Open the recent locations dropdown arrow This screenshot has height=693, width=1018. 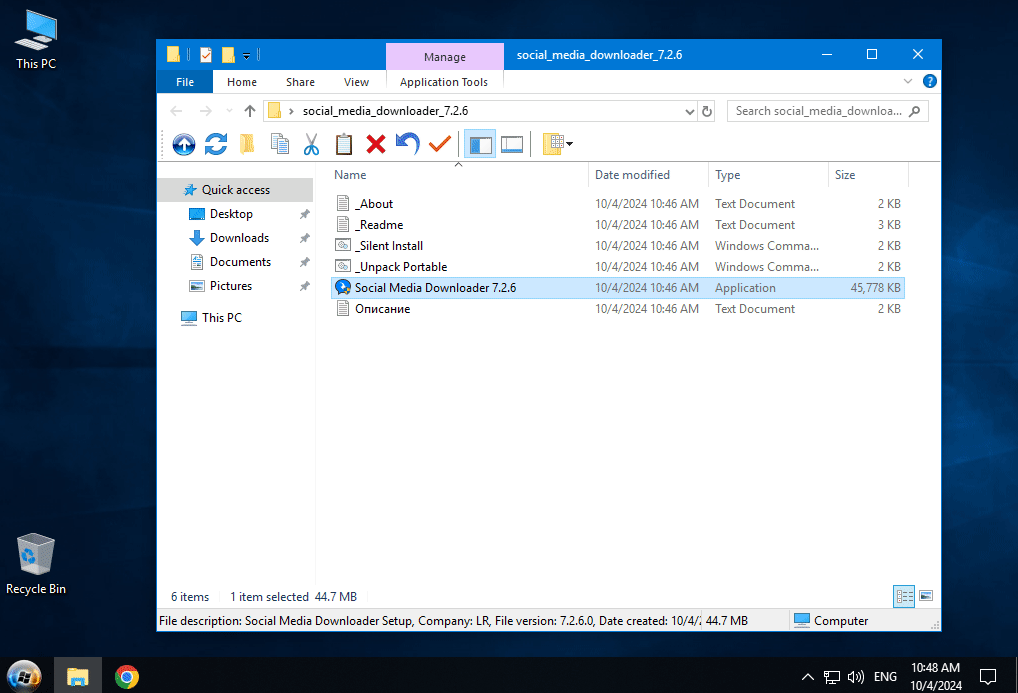229,111
